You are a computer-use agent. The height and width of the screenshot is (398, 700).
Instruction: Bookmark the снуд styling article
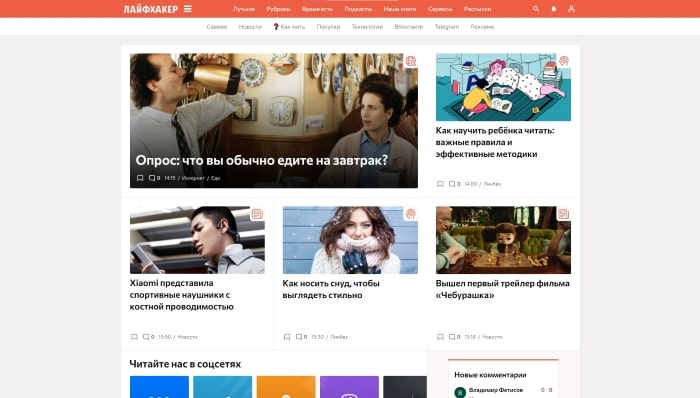pos(287,337)
